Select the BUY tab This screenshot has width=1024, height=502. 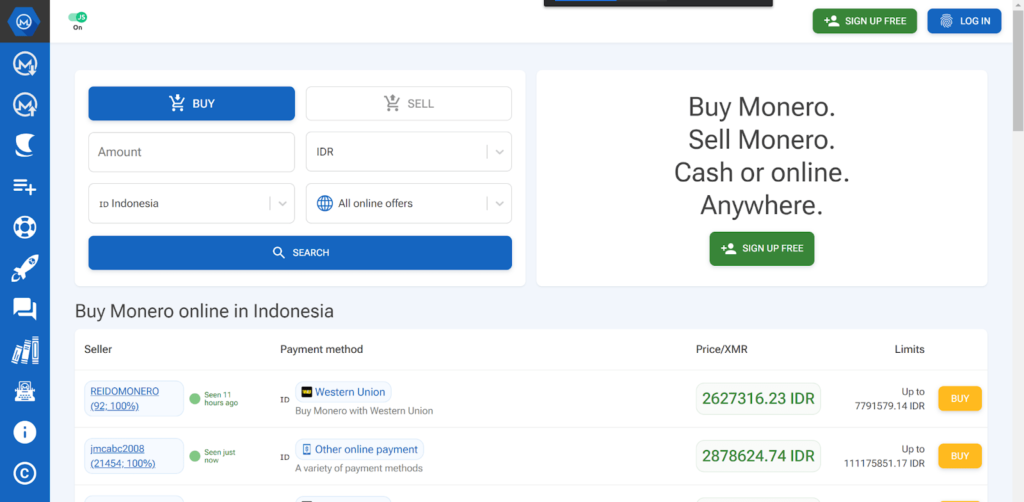(x=191, y=103)
